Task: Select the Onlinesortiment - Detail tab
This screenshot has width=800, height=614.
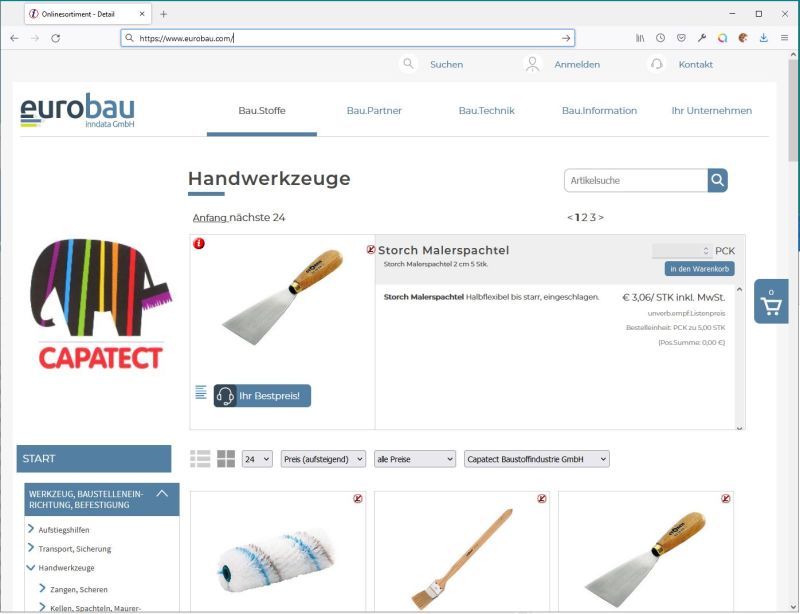Action: click(88, 14)
